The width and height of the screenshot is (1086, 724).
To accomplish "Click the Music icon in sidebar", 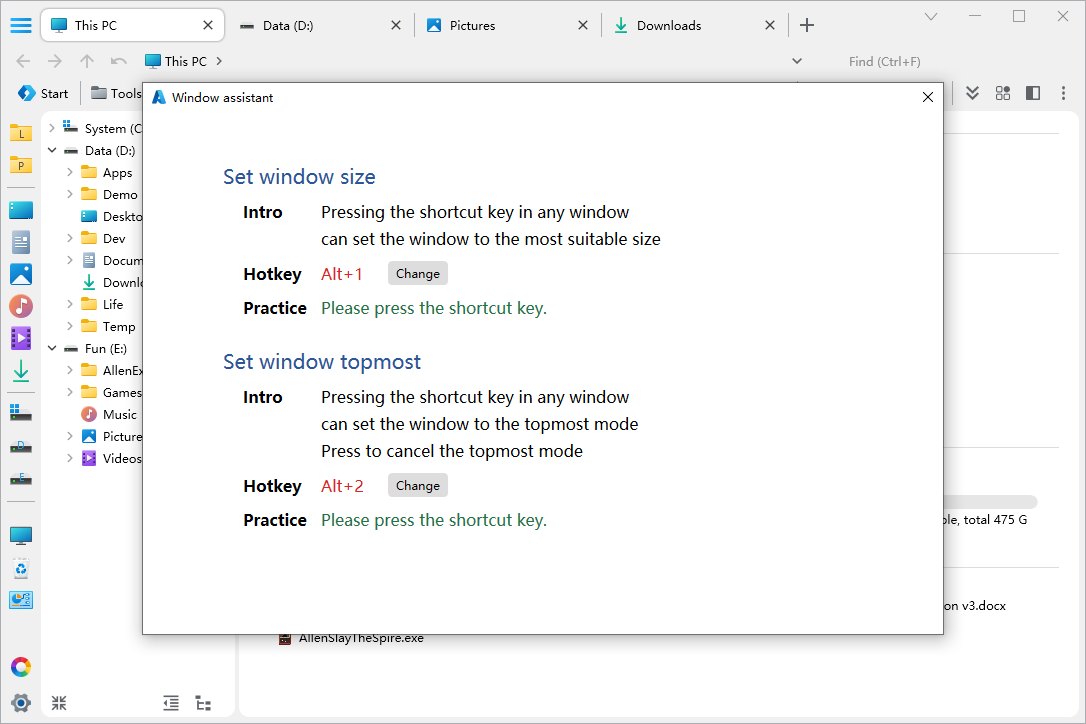I will tap(20, 306).
